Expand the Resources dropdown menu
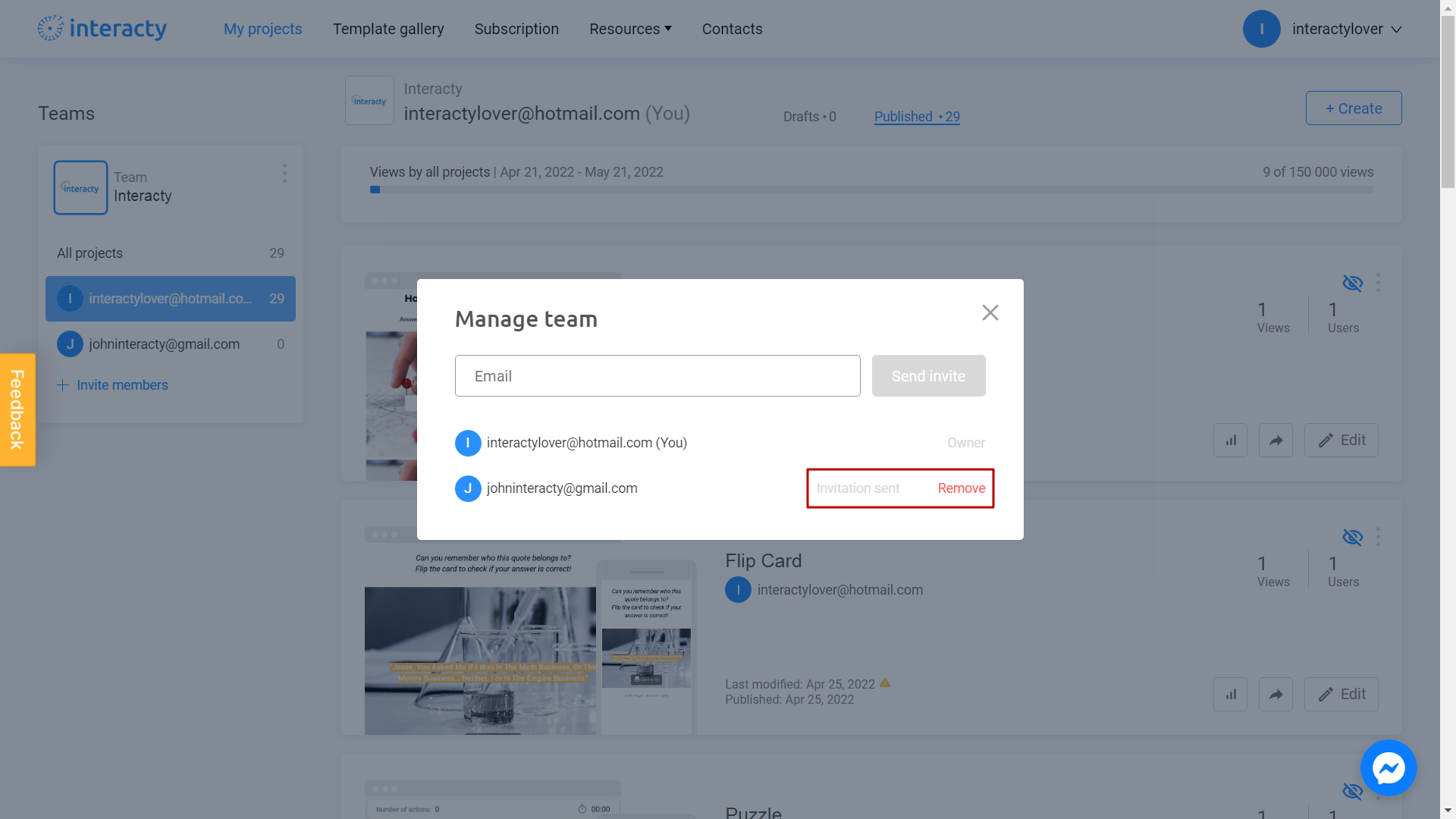Viewport: 1456px width, 819px height. [630, 29]
